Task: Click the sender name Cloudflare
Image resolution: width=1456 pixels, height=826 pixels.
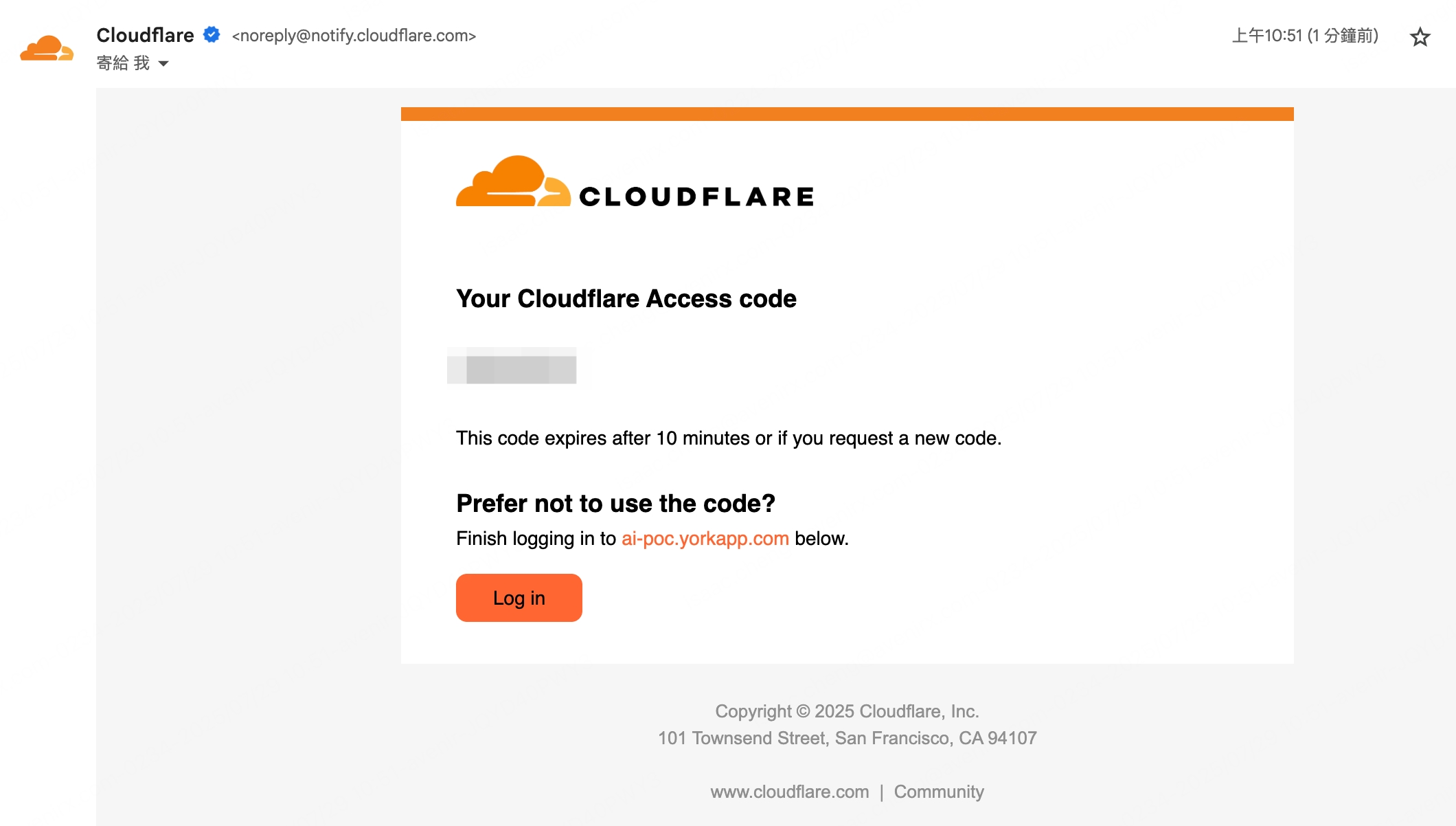Action: pyautogui.click(x=145, y=35)
